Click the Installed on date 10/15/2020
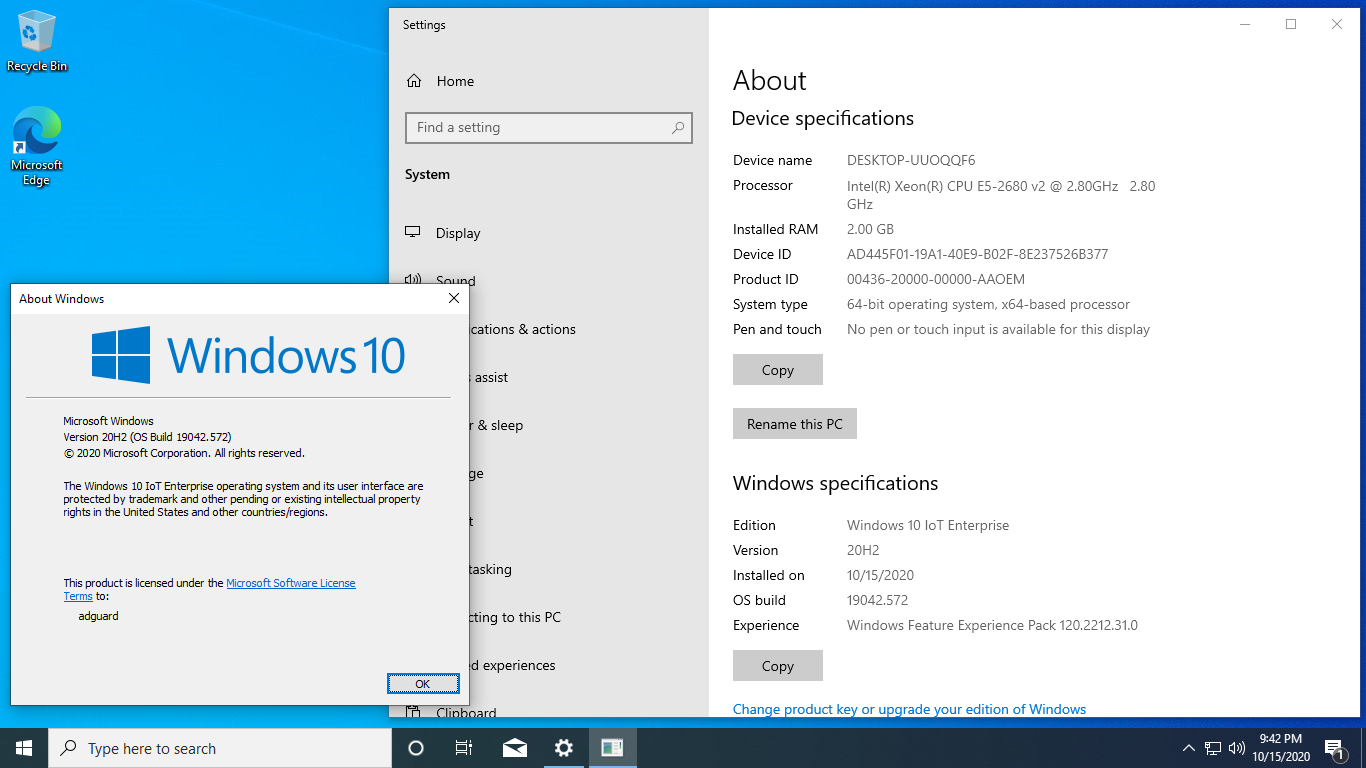 pyautogui.click(x=880, y=575)
